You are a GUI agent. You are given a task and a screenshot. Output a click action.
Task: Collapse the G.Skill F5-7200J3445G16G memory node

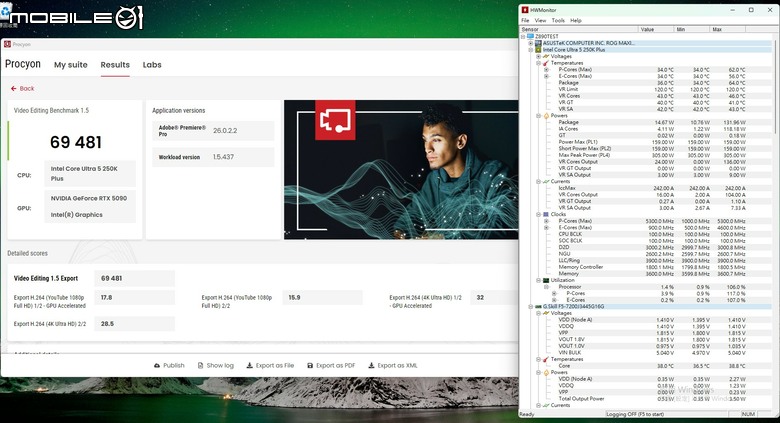[x=530, y=307]
